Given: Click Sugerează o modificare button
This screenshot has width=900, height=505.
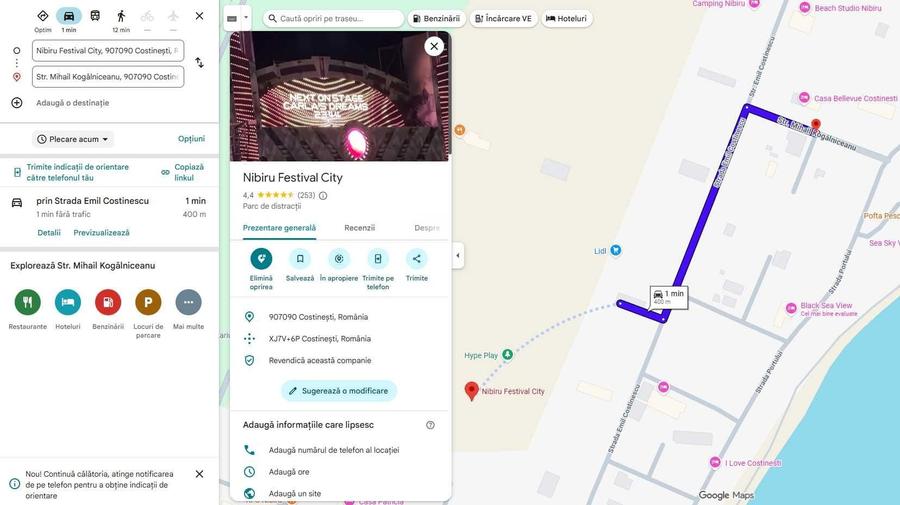Looking at the screenshot, I should 339,391.
